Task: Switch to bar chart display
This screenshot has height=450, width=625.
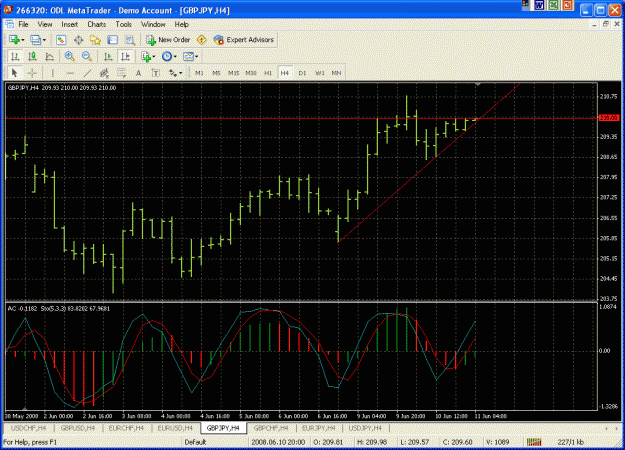Action: 15,57
